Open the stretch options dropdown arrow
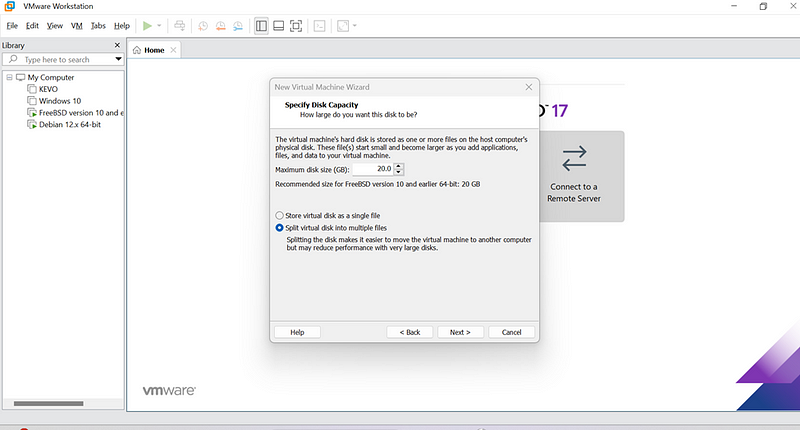Image resolution: width=800 pixels, height=430 pixels. (355, 26)
